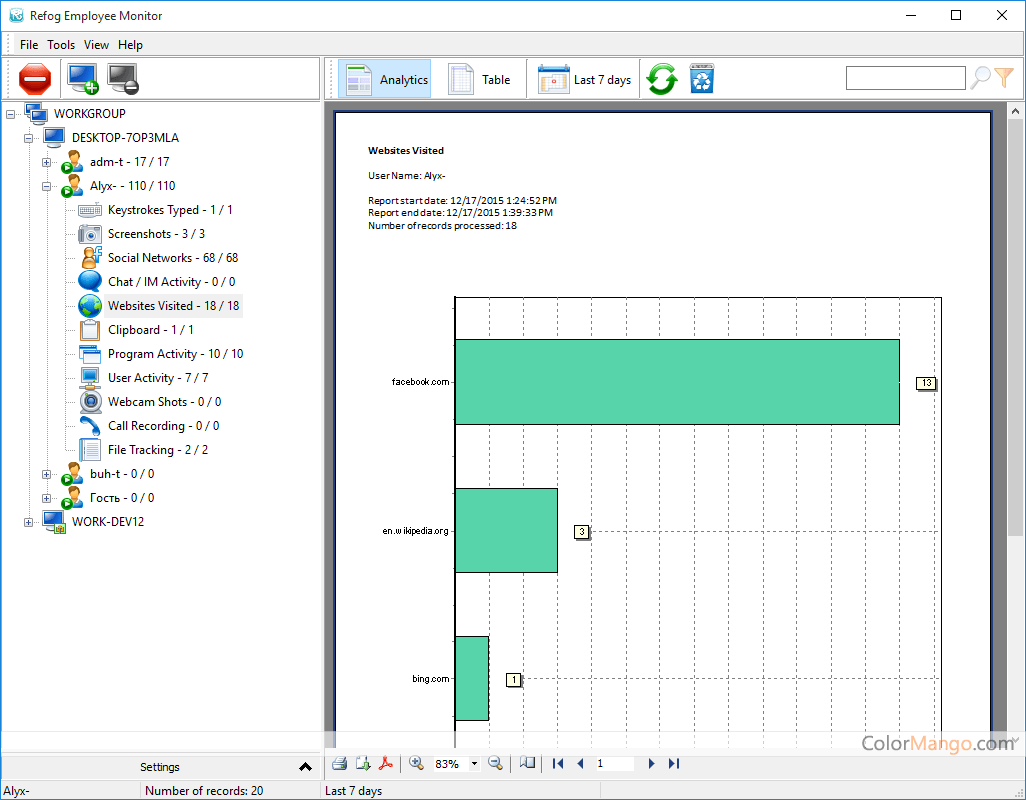Click the Last 7 days button
Image resolution: width=1026 pixels, height=800 pixels.
585,80
